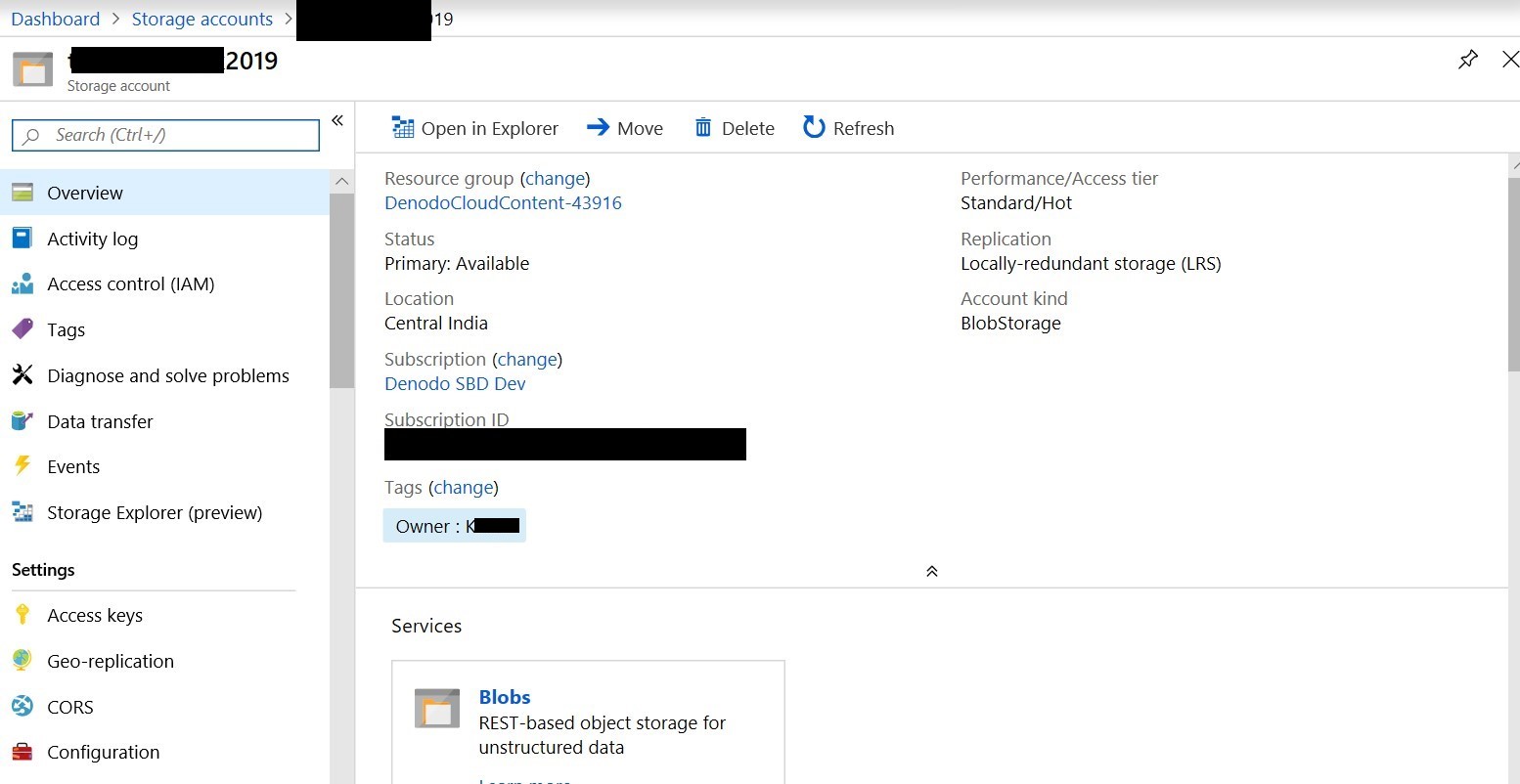Click the Standard/Hot access tier value
The height and width of the screenshot is (784, 1520).
tap(1016, 202)
